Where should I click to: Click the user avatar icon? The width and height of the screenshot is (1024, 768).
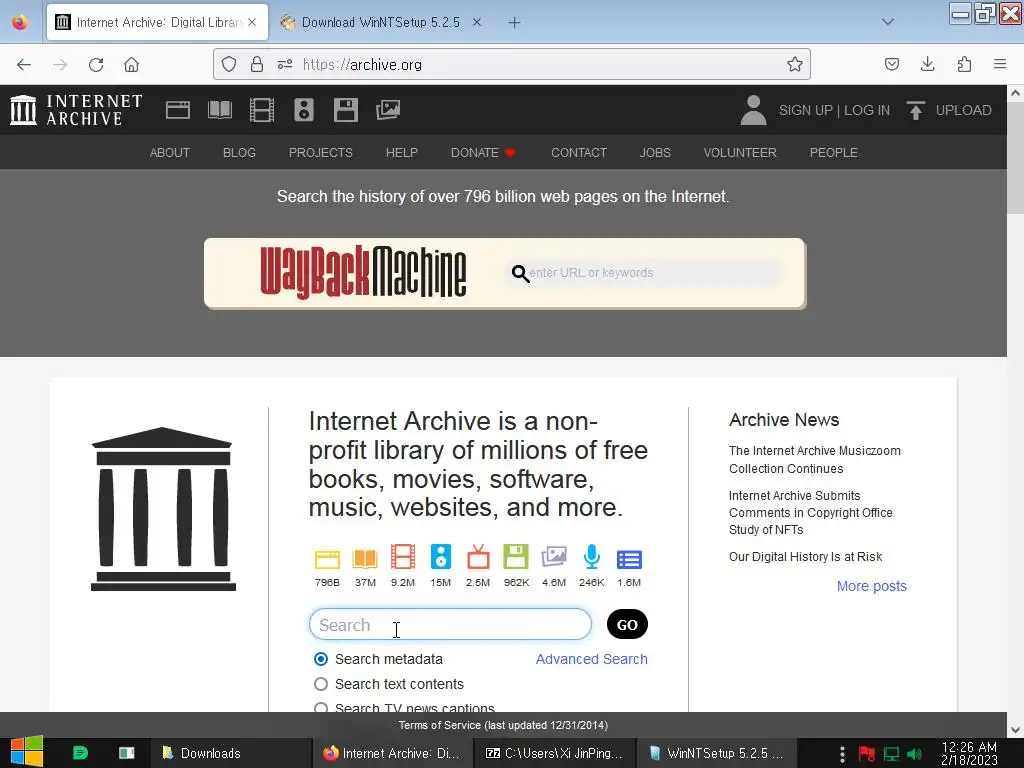click(x=753, y=110)
